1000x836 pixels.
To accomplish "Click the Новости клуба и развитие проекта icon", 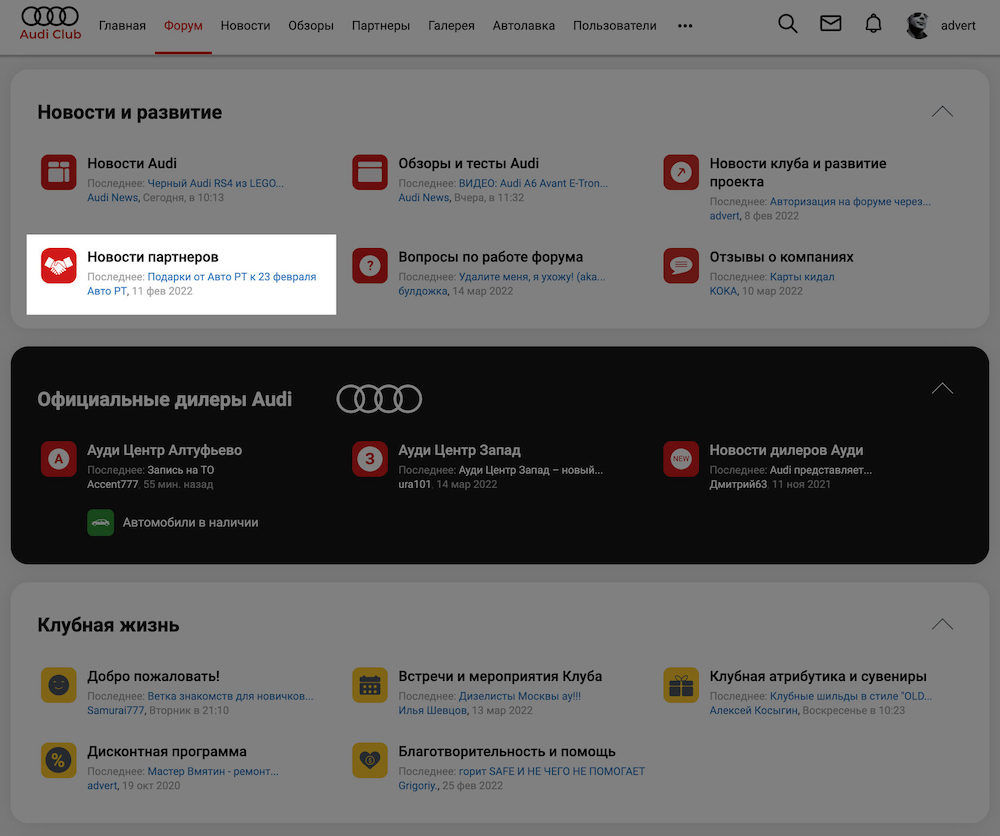I will (681, 172).
